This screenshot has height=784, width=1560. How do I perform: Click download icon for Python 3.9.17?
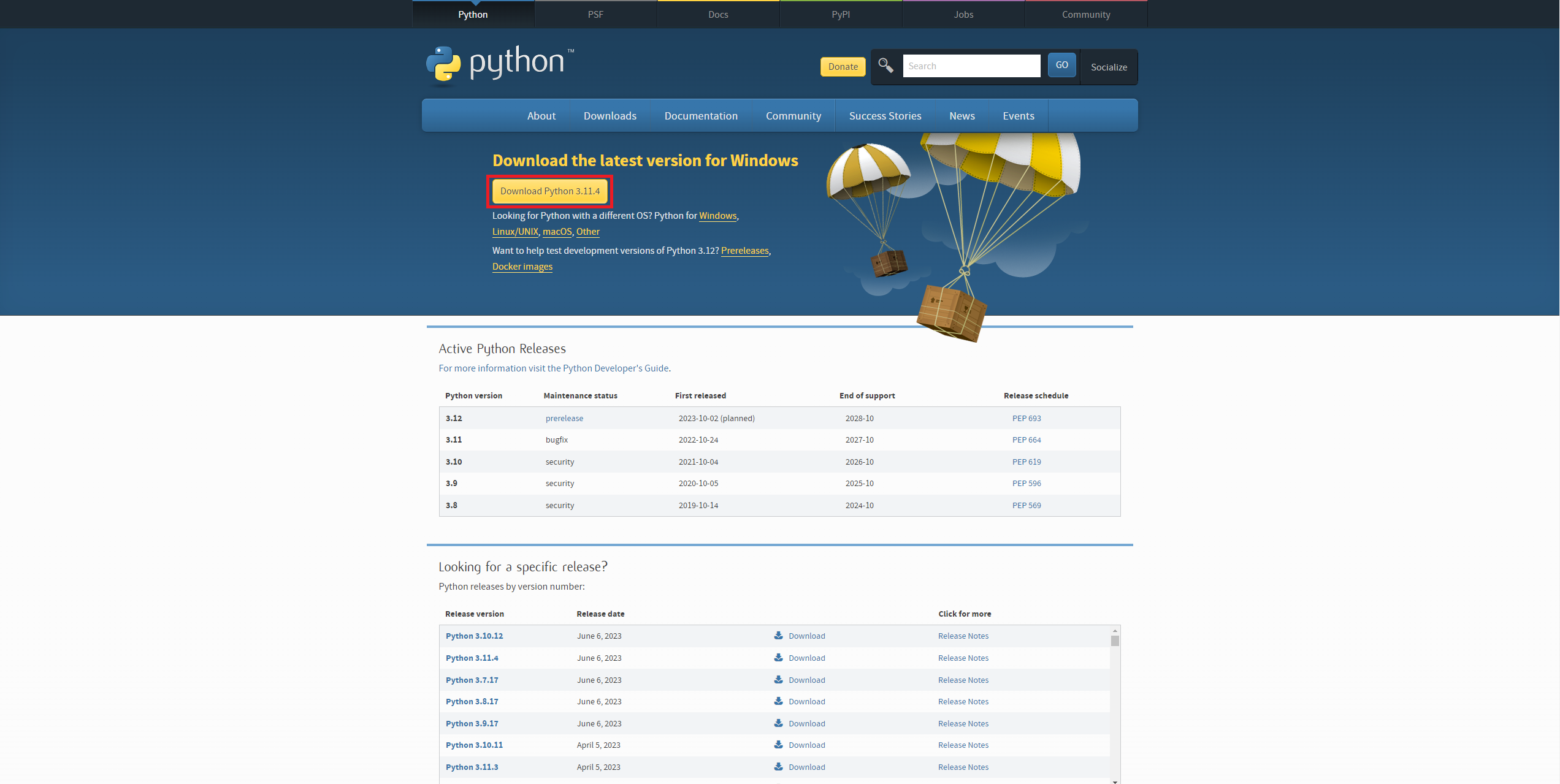click(x=778, y=723)
